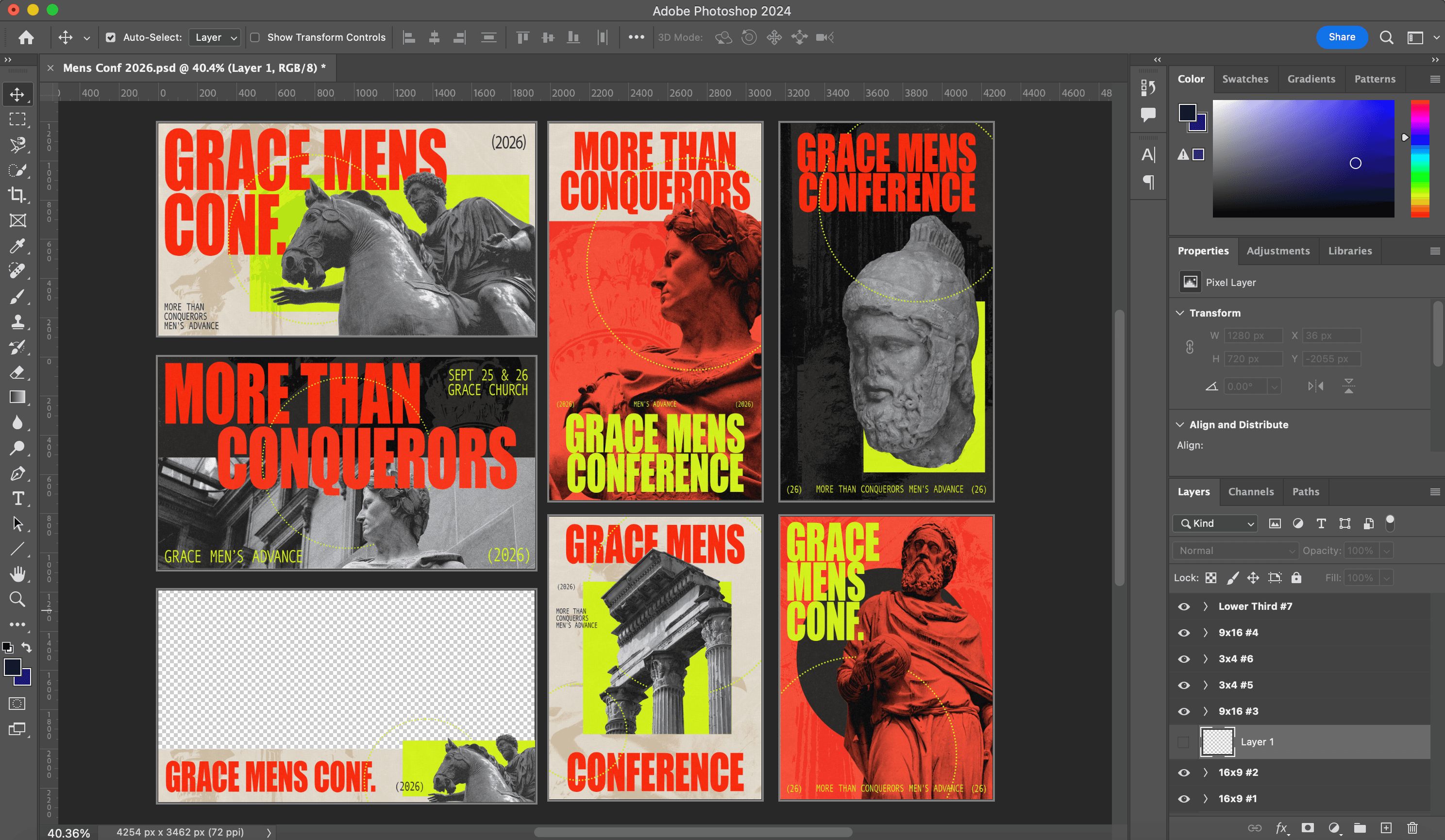The width and height of the screenshot is (1445, 840).
Task: Pick a color in the color field
Action: click(1303, 159)
